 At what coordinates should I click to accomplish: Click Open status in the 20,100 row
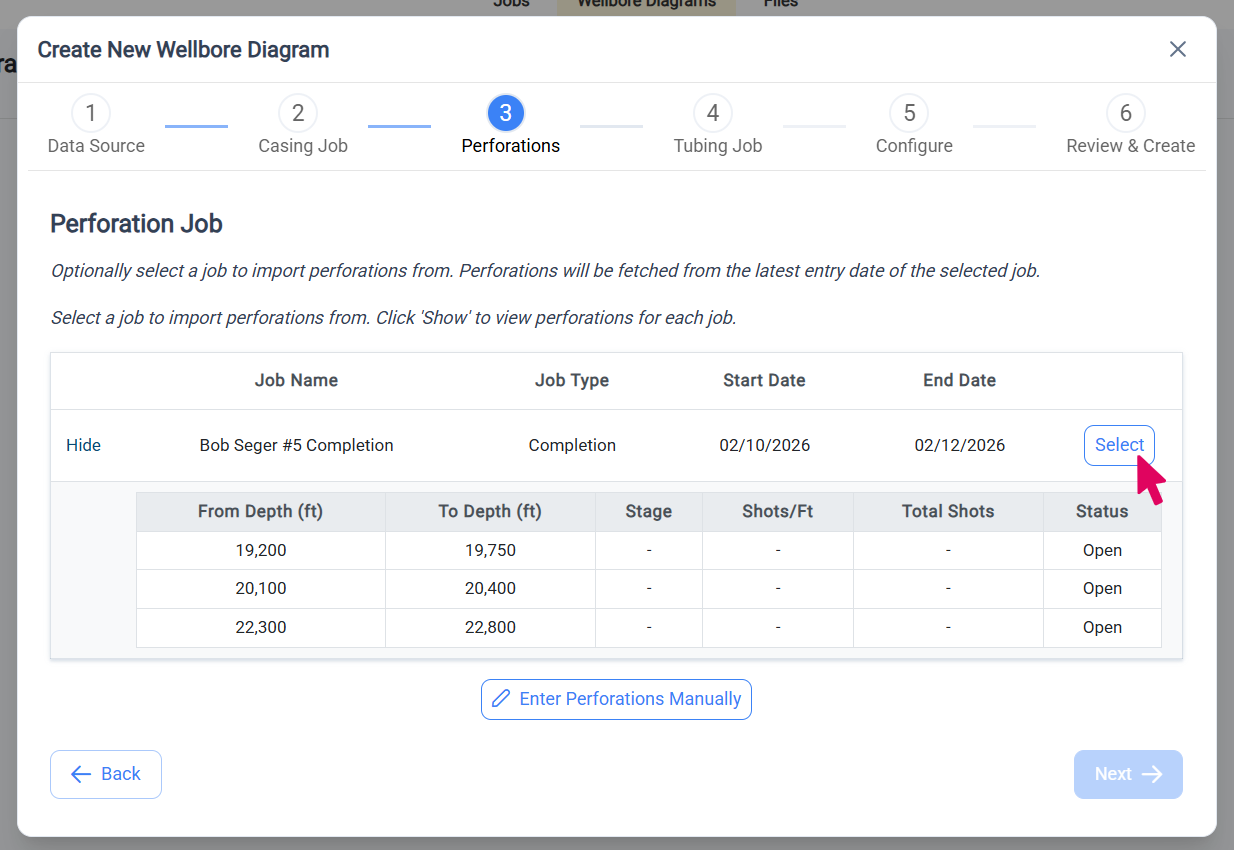[1102, 588]
